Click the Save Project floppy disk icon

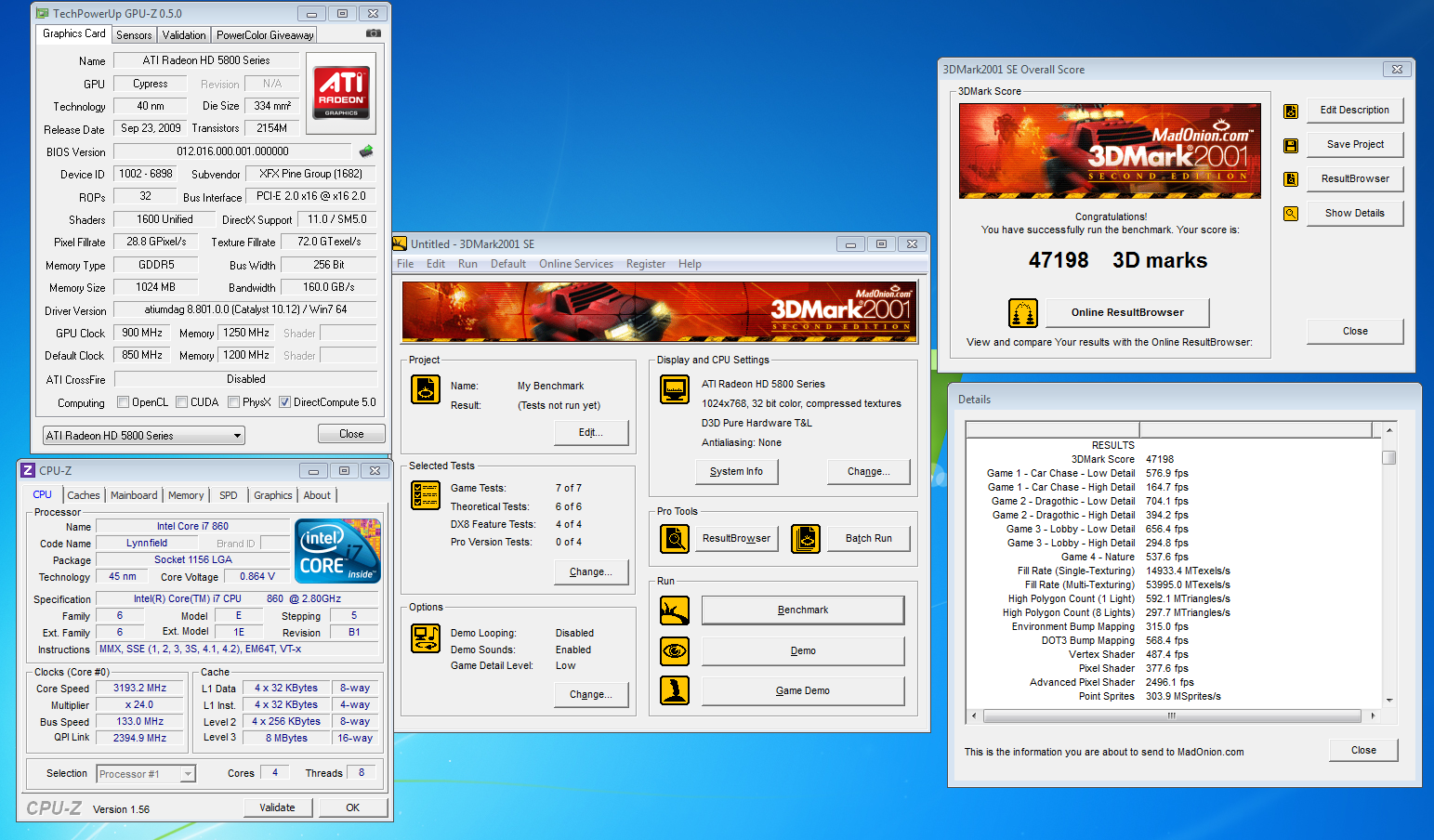[1291, 146]
